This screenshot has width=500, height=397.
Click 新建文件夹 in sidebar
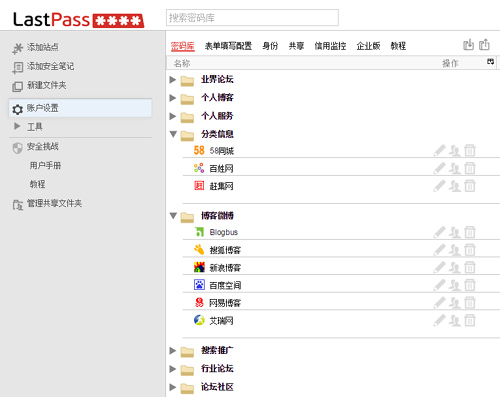coord(47,85)
